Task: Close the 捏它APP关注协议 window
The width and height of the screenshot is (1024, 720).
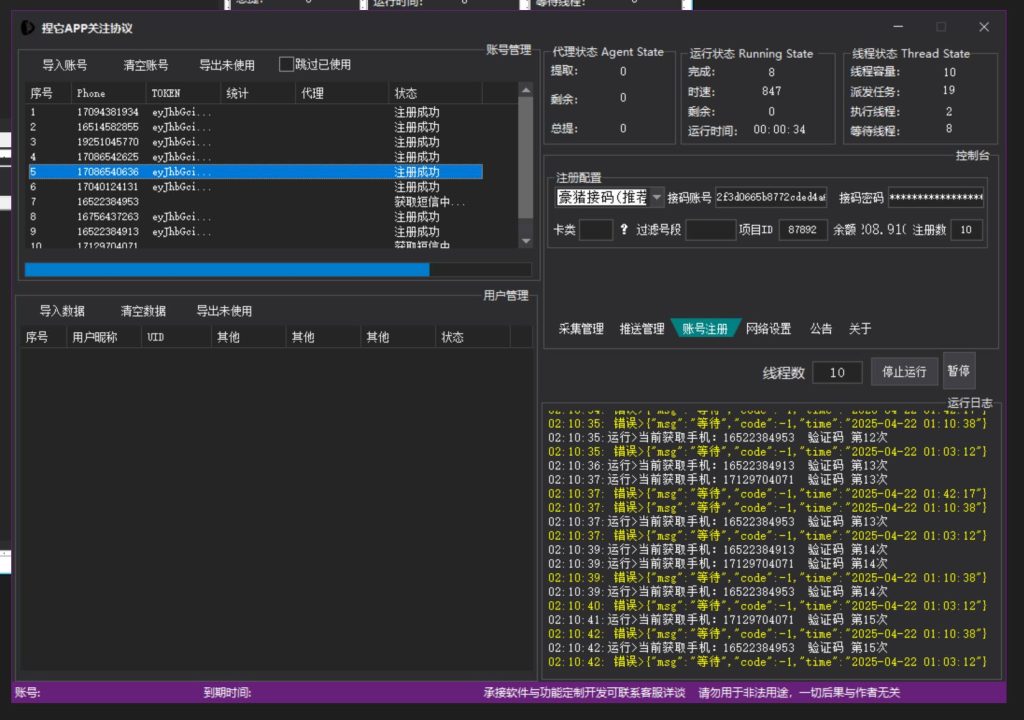Action: click(x=984, y=28)
